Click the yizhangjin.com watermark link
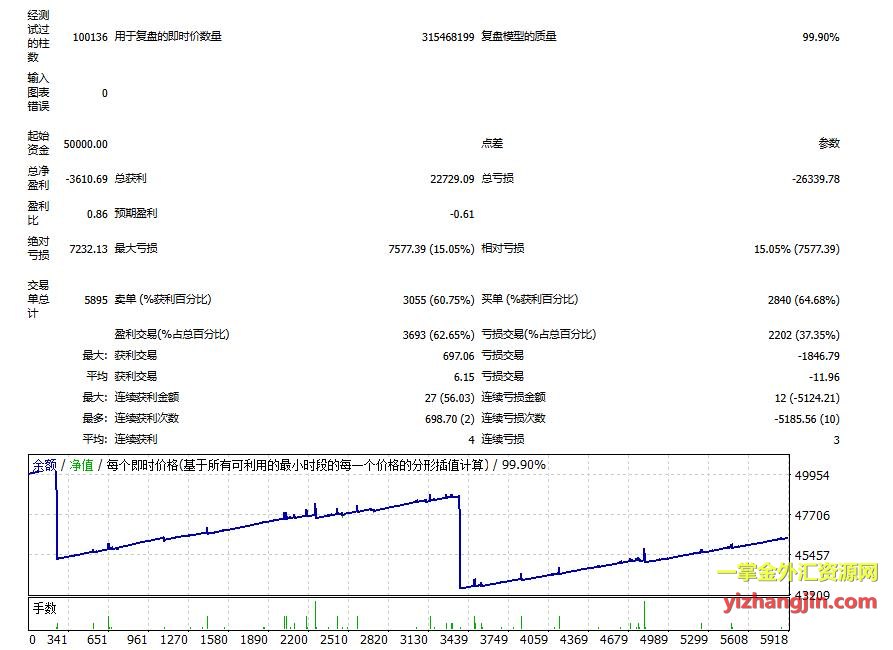Screen dimensions: 893x650 click(799, 602)
